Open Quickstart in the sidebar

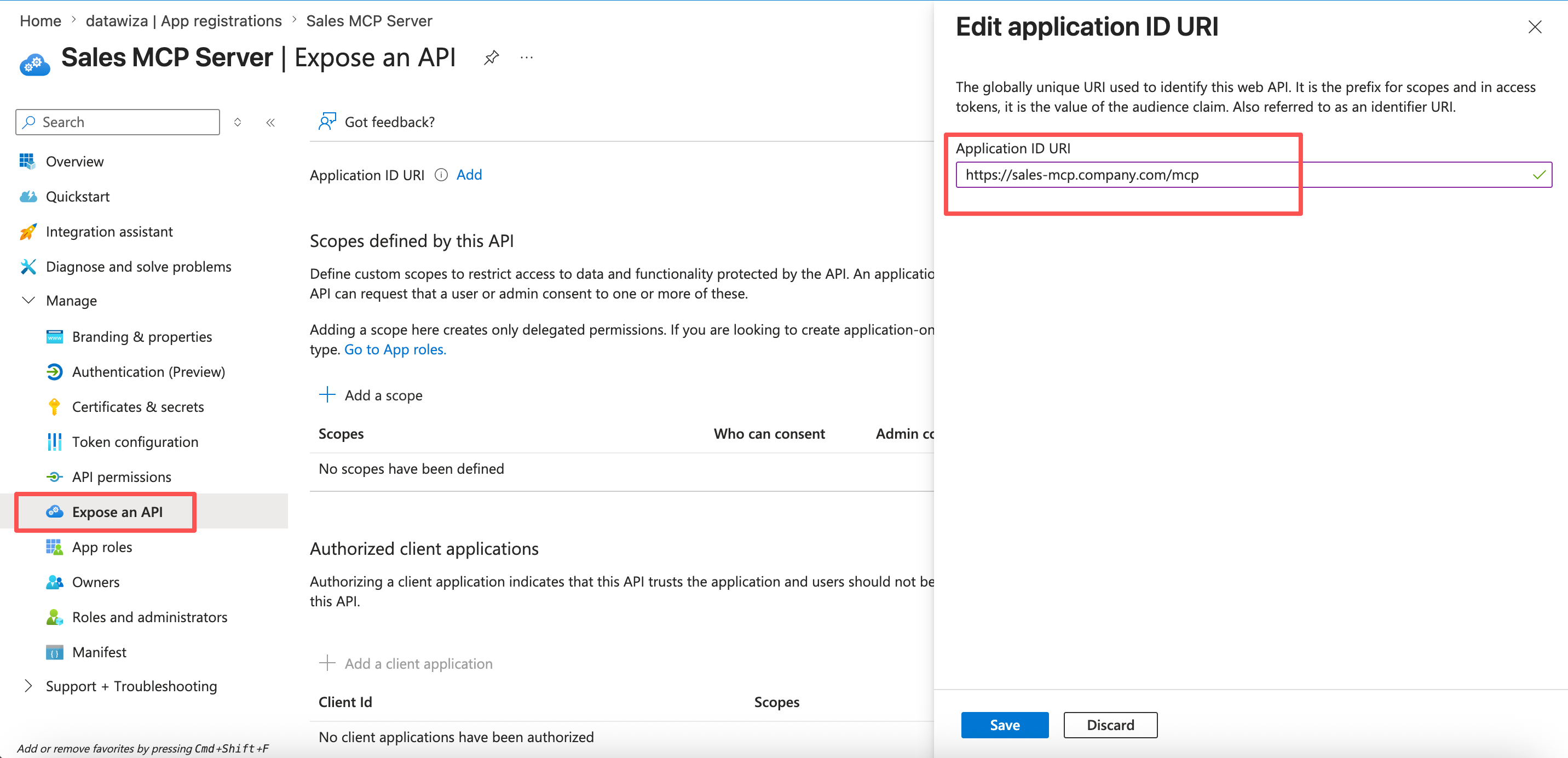click(77, 197)
